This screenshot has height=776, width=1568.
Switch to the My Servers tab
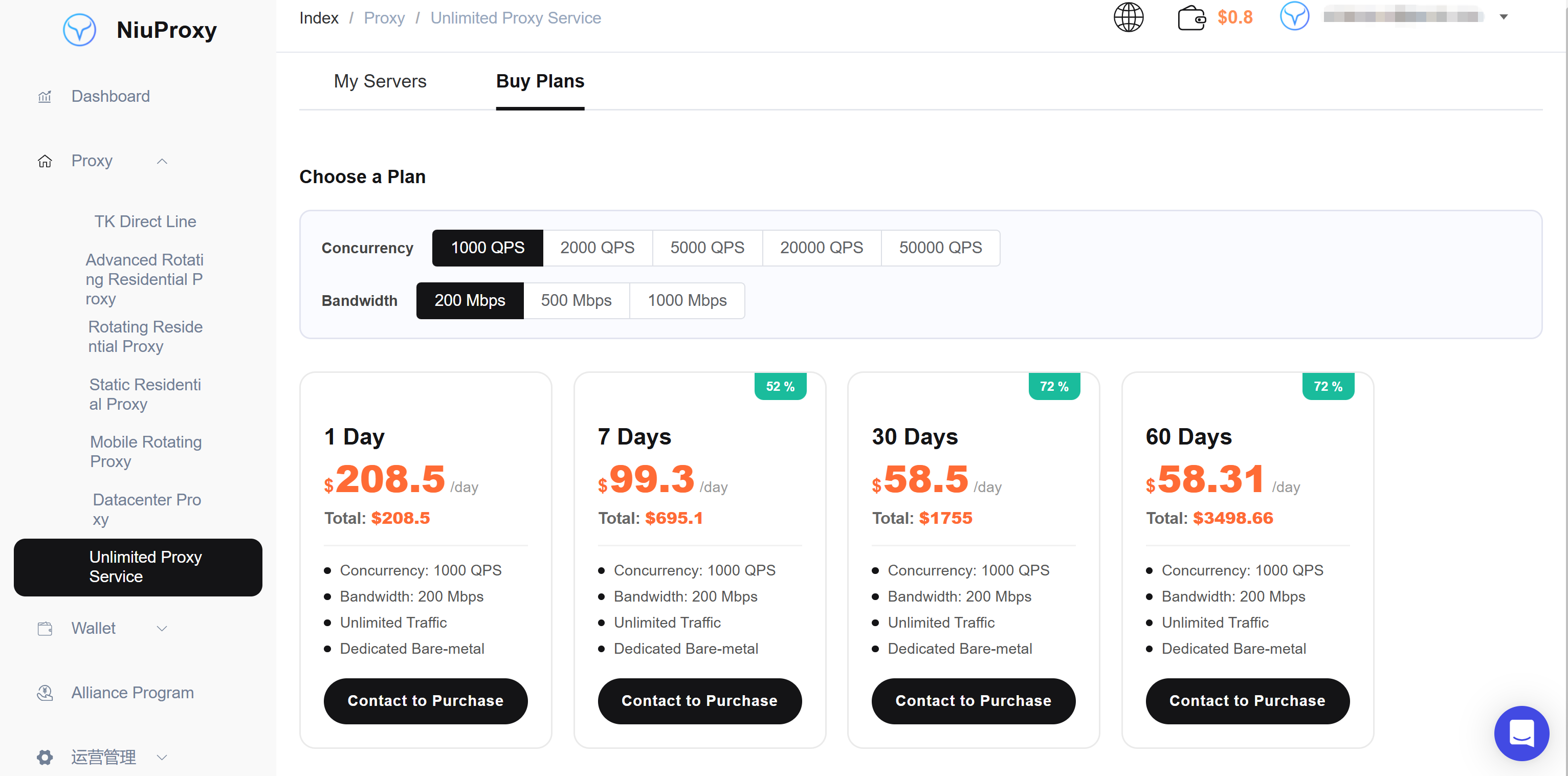(380, 81)
